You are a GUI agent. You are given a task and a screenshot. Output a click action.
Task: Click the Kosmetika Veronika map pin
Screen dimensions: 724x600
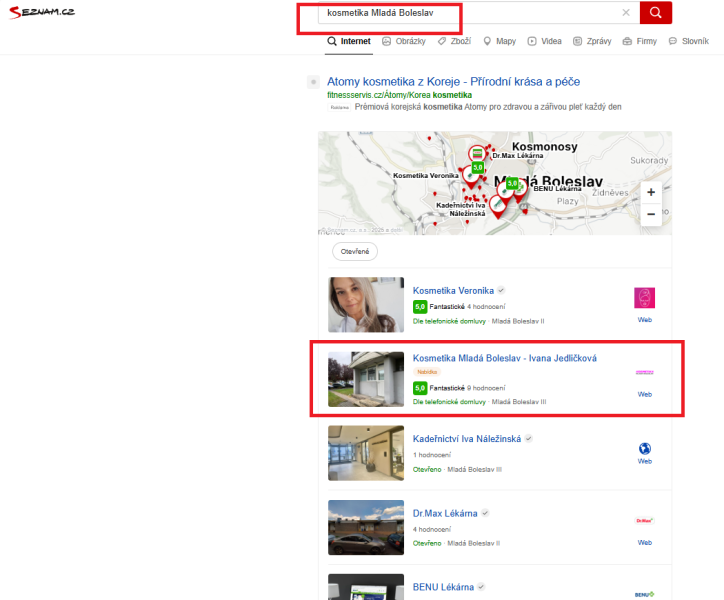click(471, 176)
